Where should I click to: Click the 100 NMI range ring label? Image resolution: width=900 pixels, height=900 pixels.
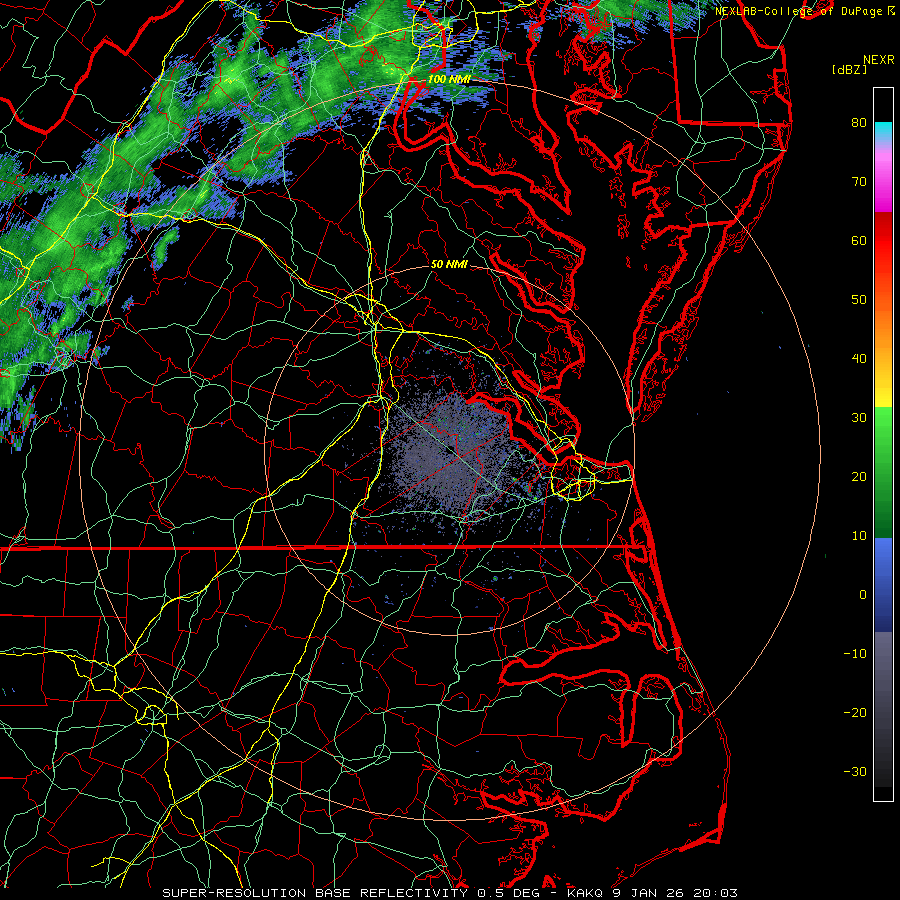coord(449,79)
